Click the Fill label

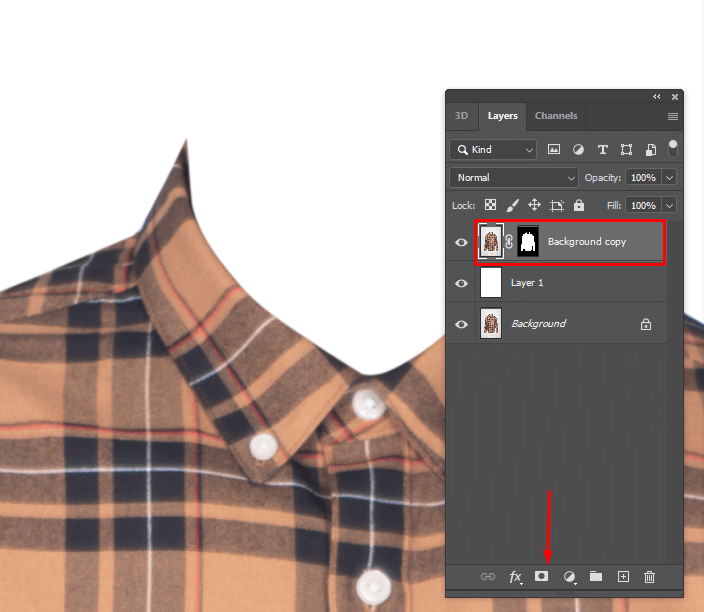click(614, 206)
